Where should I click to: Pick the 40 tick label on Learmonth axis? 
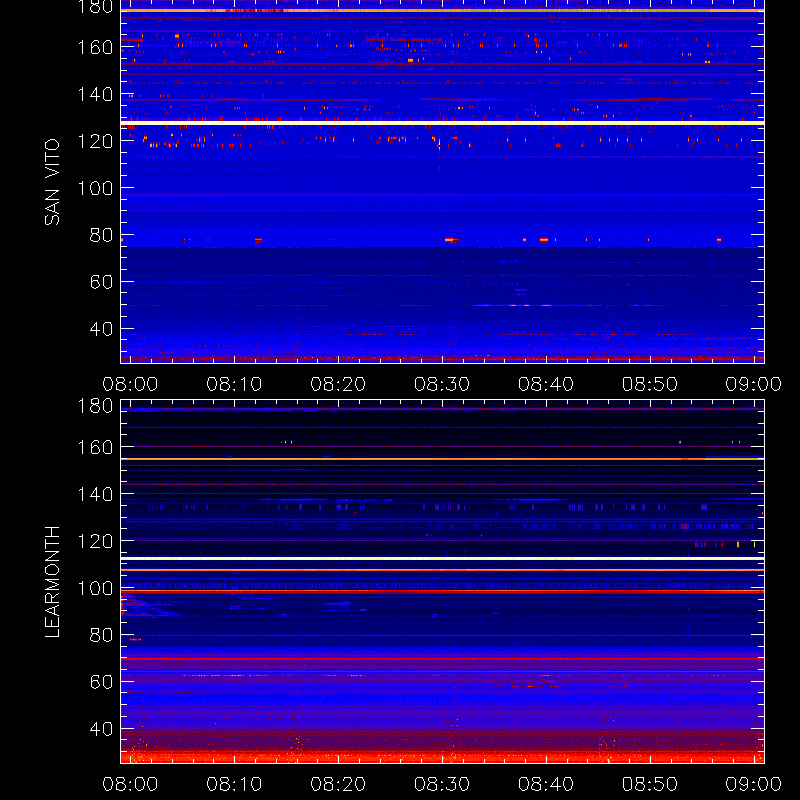point(102,729)
